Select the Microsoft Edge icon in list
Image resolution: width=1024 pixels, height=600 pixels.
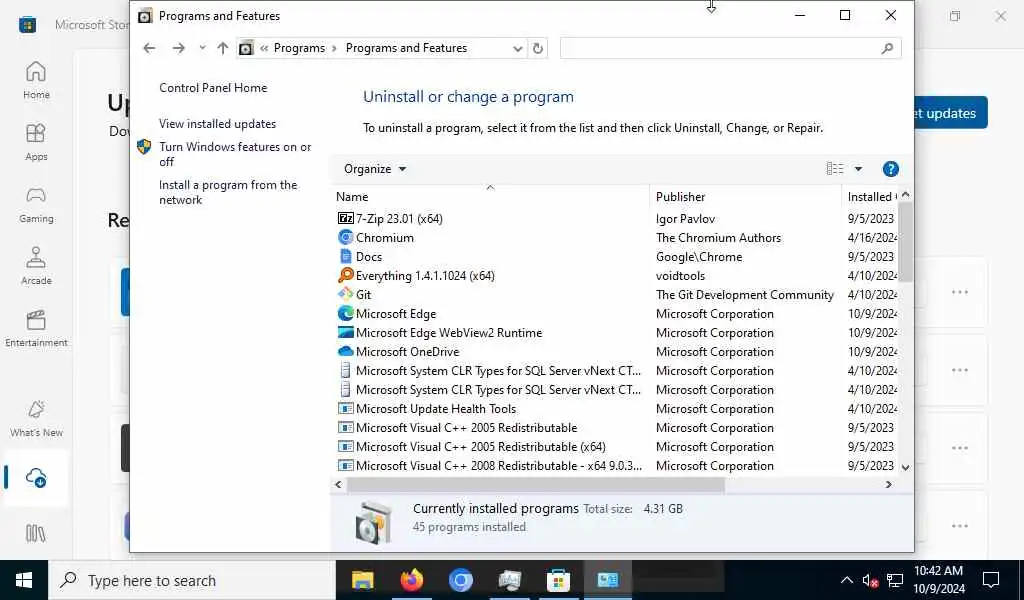345,313
